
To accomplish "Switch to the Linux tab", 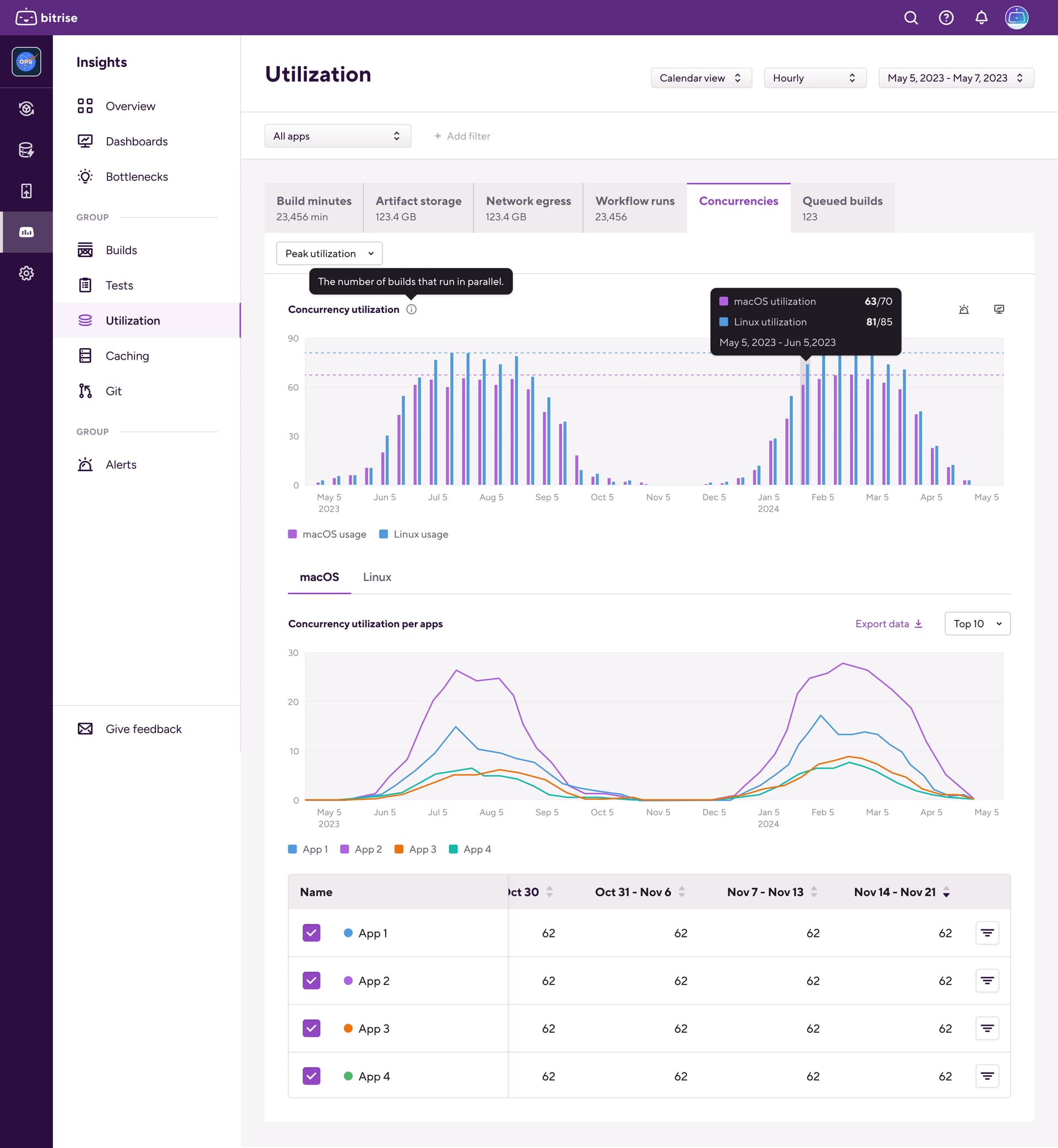I will point(377,577).
